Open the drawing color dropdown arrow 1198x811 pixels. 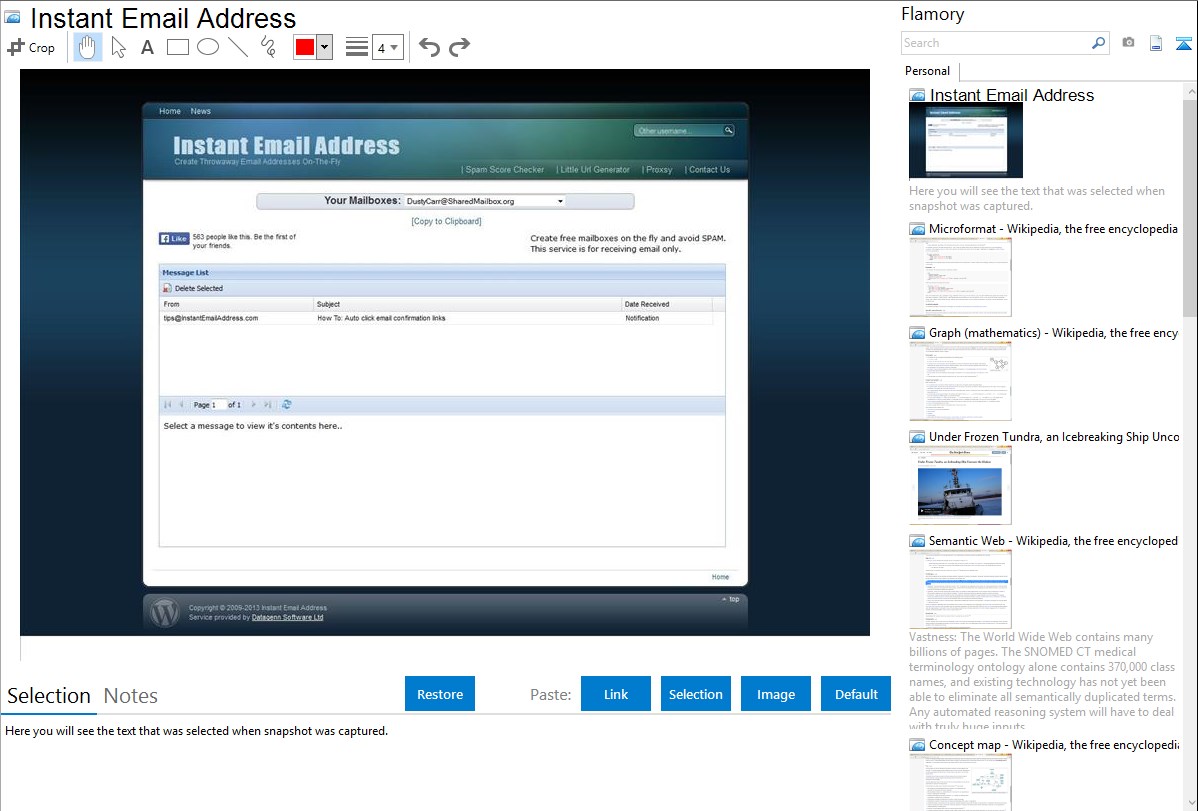click(x=325, y=47)
